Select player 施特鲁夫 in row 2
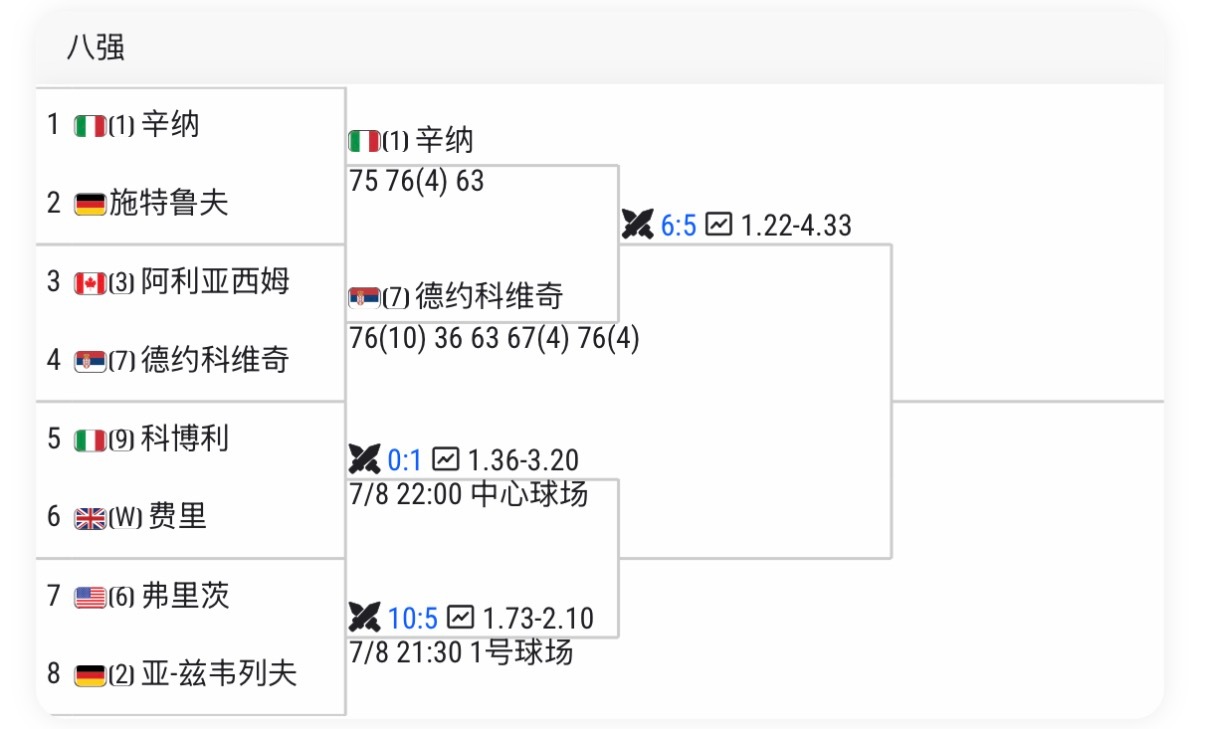 tap(168, 203)
